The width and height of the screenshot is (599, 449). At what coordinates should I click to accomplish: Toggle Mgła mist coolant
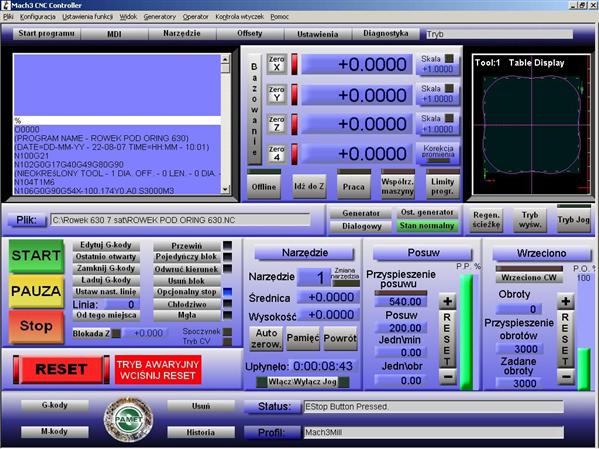187,315
